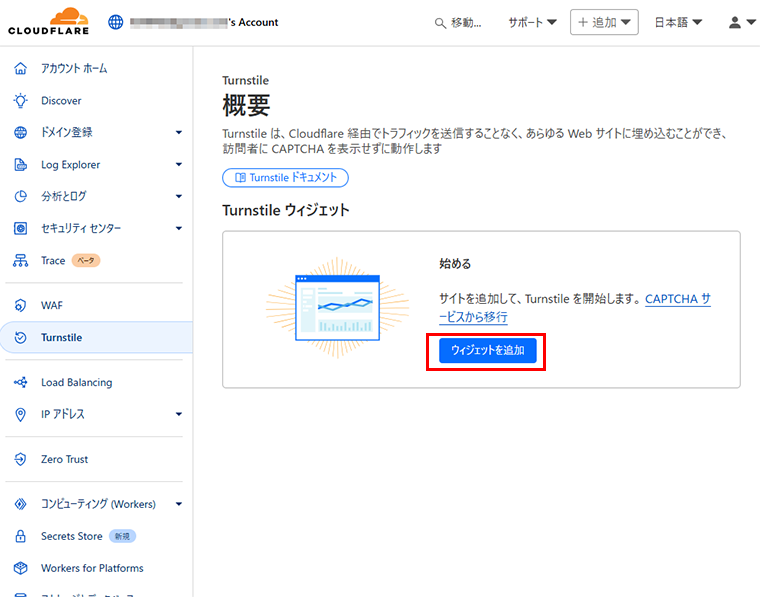
Task: Click the Workers for Platforms cube icon
Action: point(20,568)
